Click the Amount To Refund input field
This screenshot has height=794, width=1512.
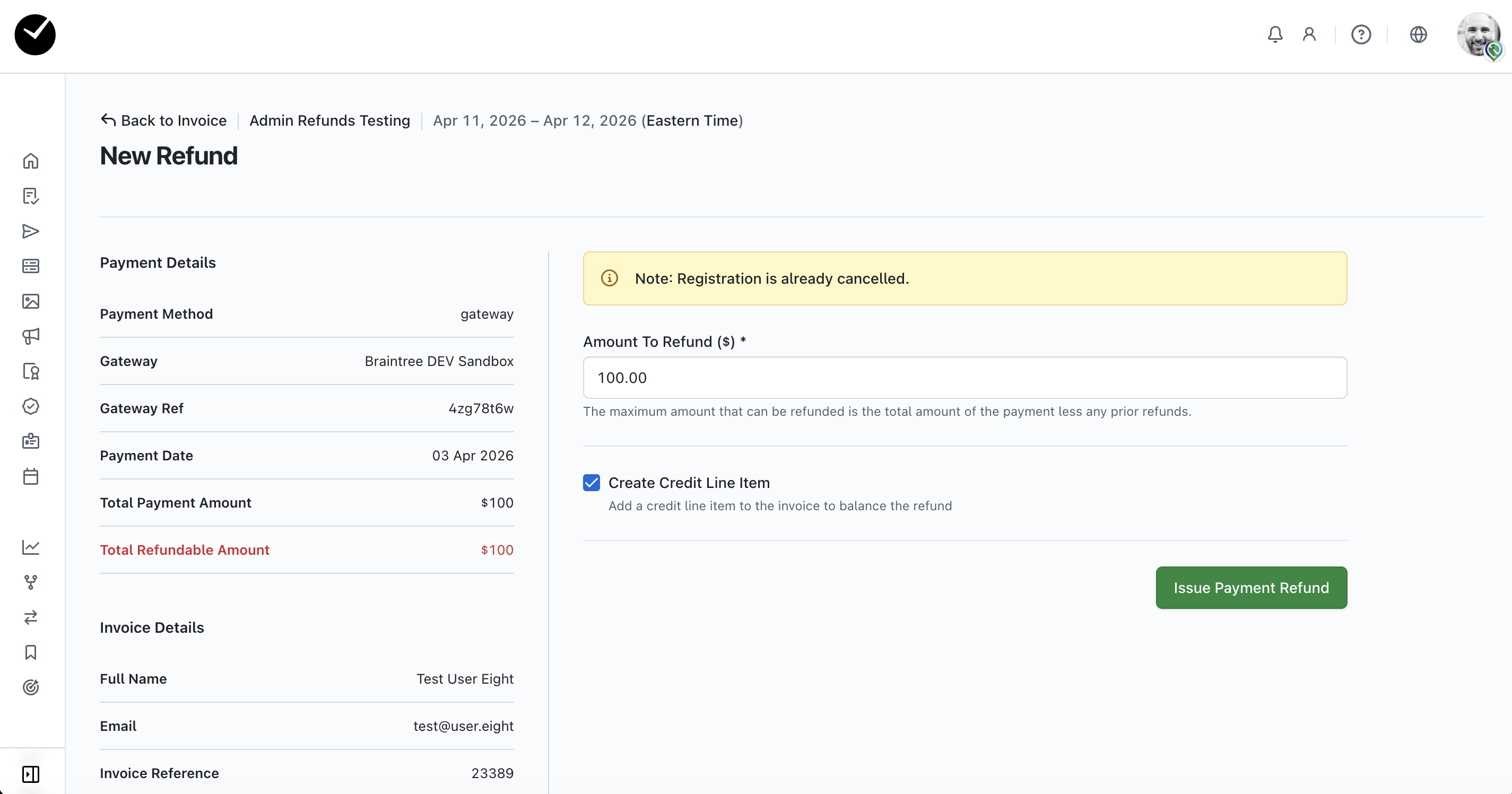pyautogui.click(x=964, y=377)
